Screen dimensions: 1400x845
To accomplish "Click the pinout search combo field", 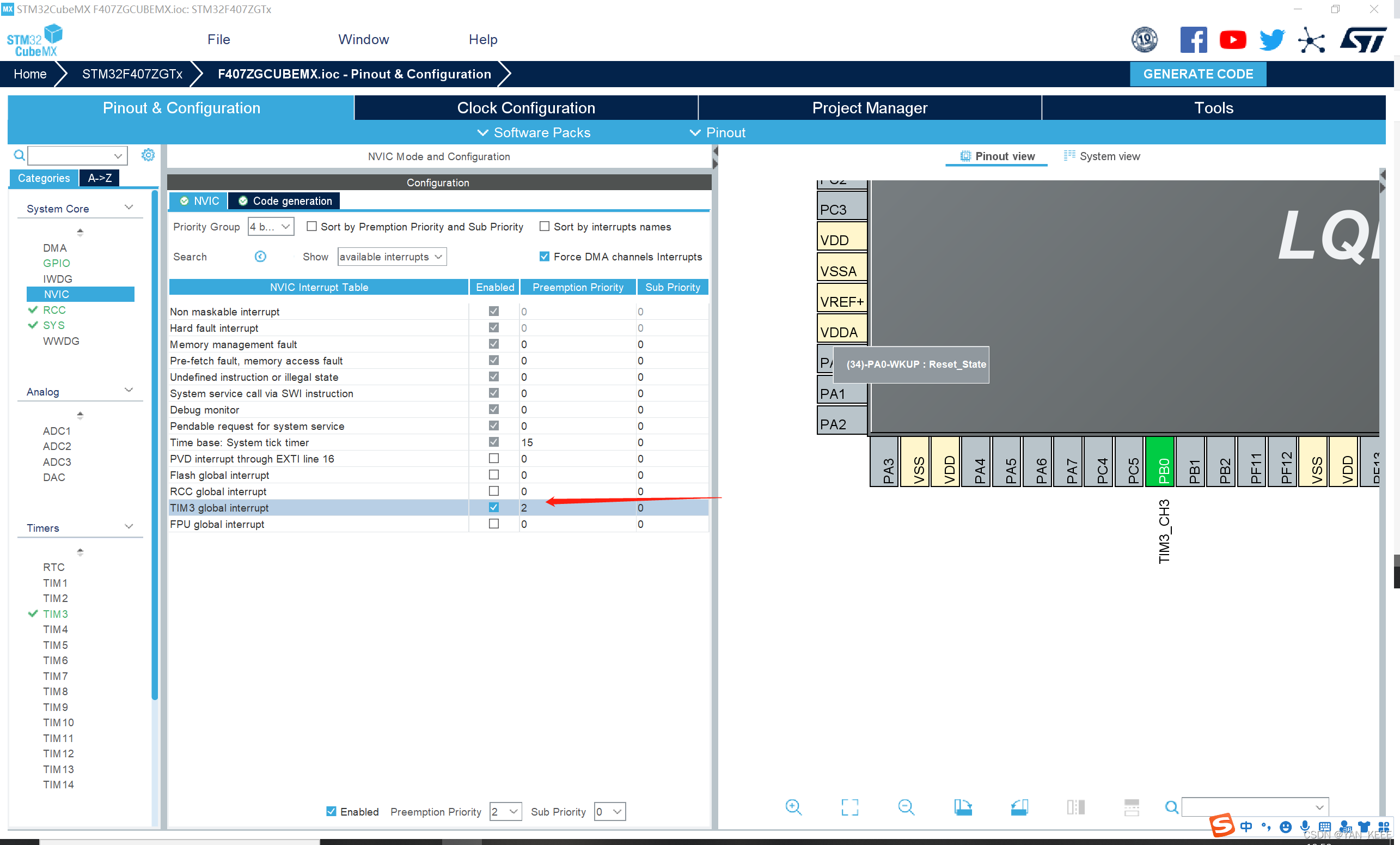I will [1255, 807].
